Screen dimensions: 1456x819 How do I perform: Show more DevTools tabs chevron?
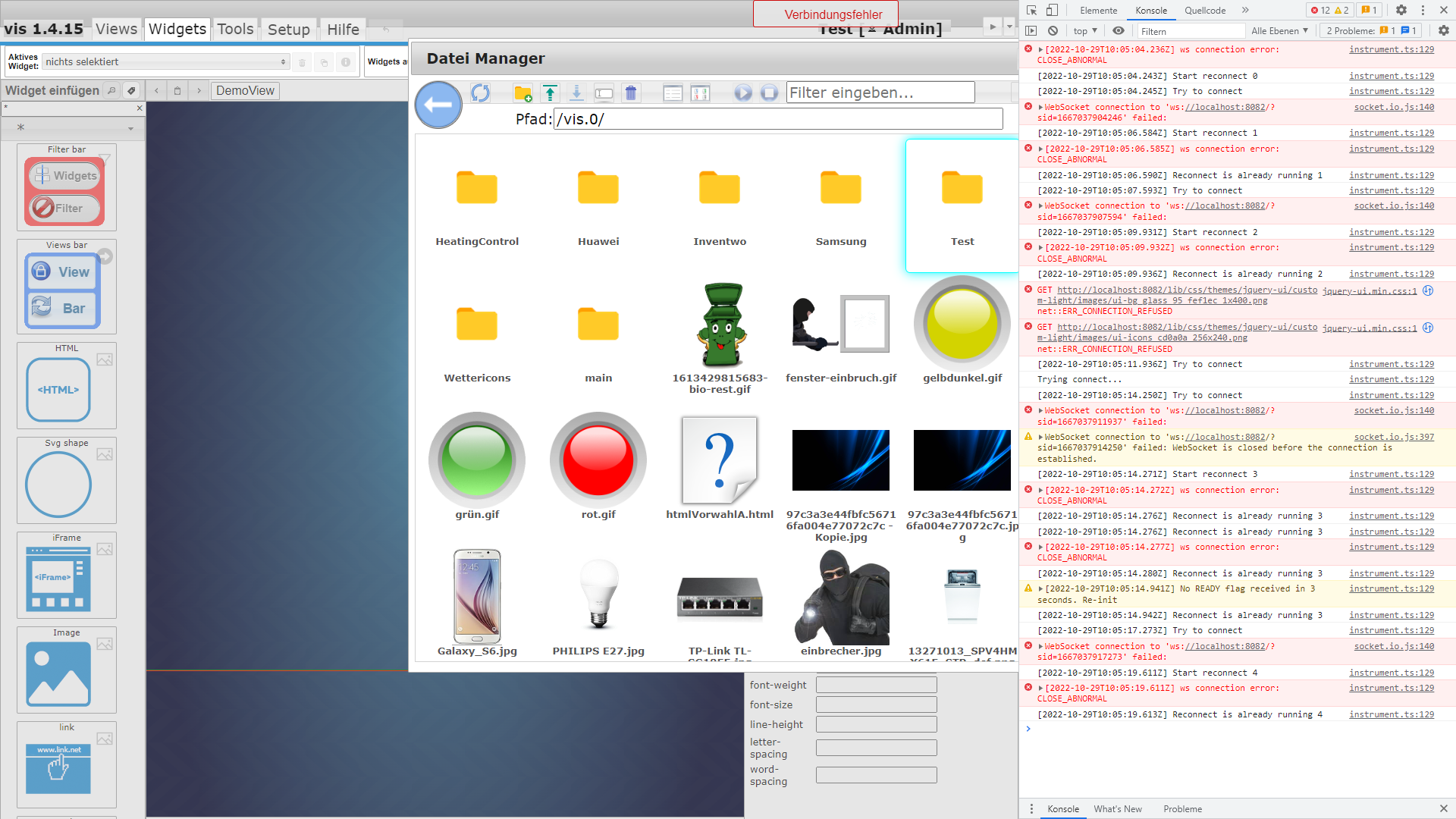coord(1245,11)
